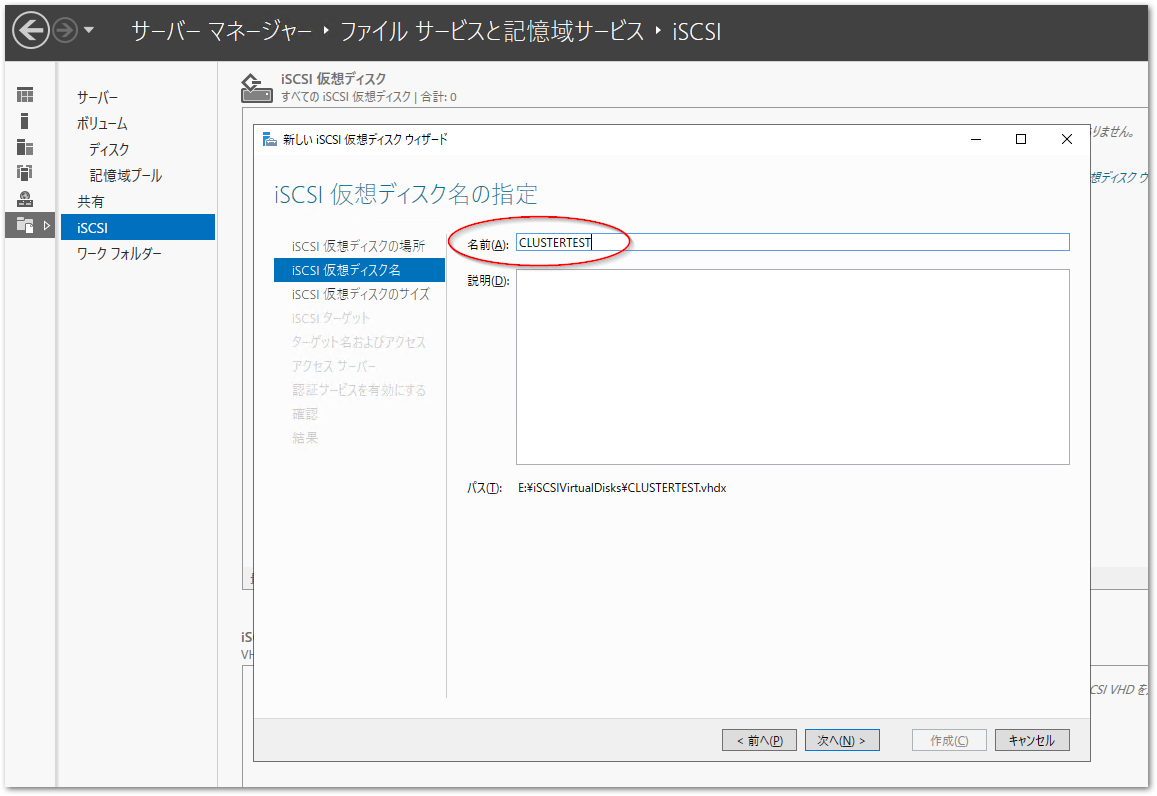Screen dimensions: 1157x796
Task: Click サーバー マネージャー in breadcrumb
Action: [222, 31]
